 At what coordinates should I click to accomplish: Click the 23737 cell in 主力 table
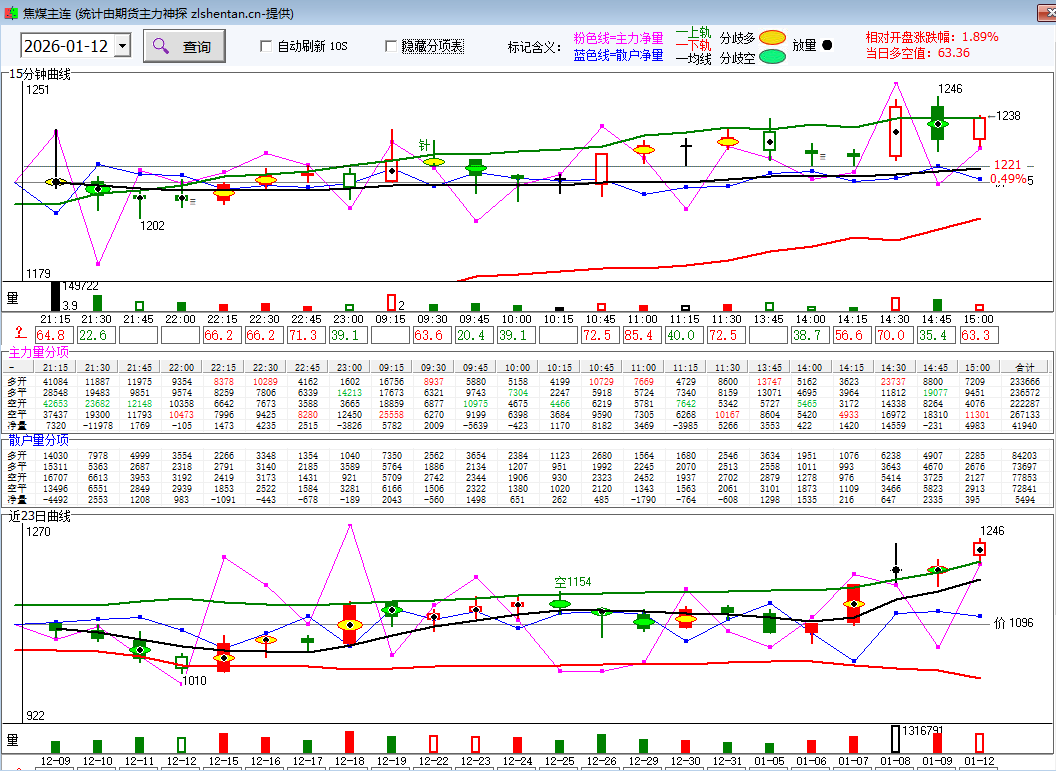[x=894, y=382]
